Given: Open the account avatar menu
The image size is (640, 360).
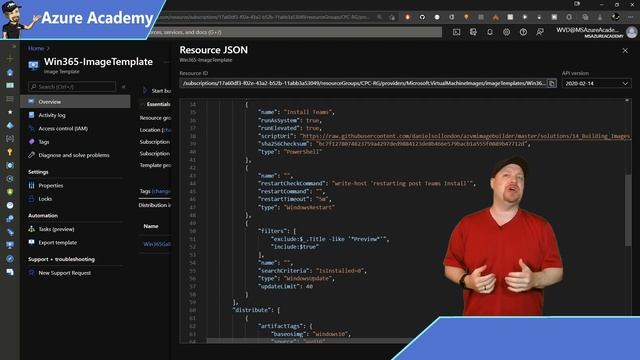Looking at the screenshot, I should 631,32.
